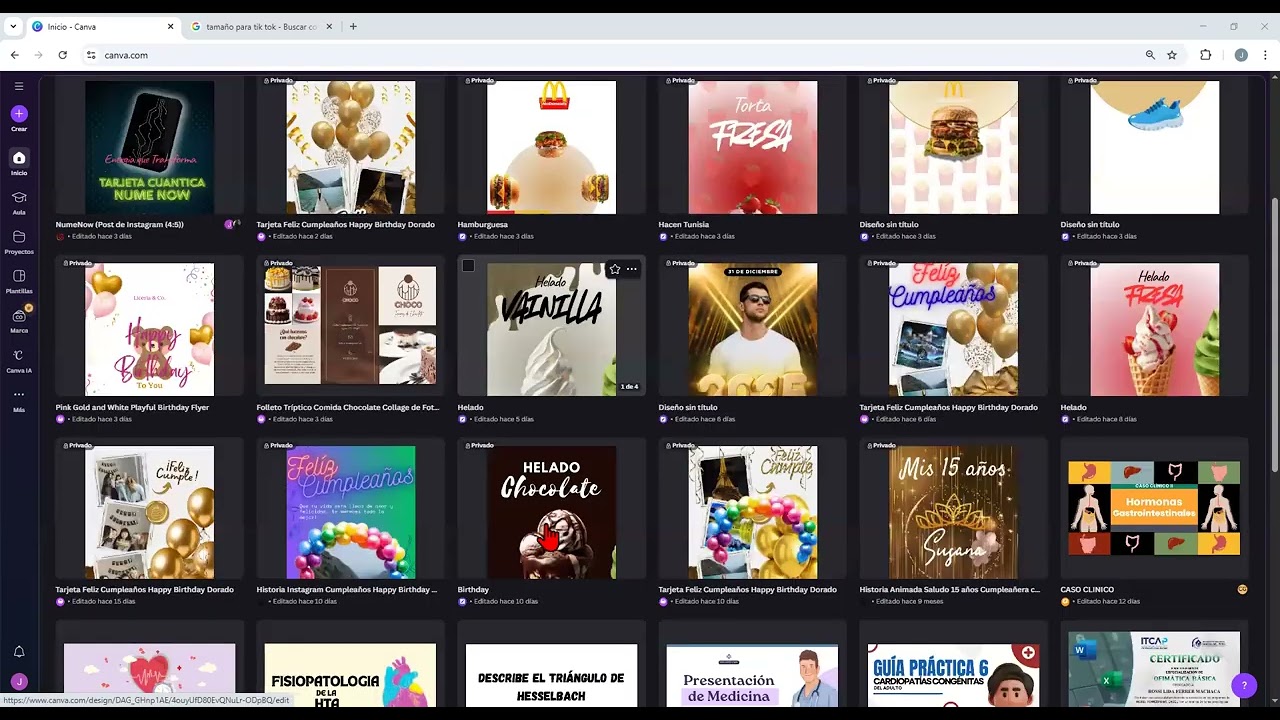Open the hamburger menu in Canva sidebar

click(19, 87)
